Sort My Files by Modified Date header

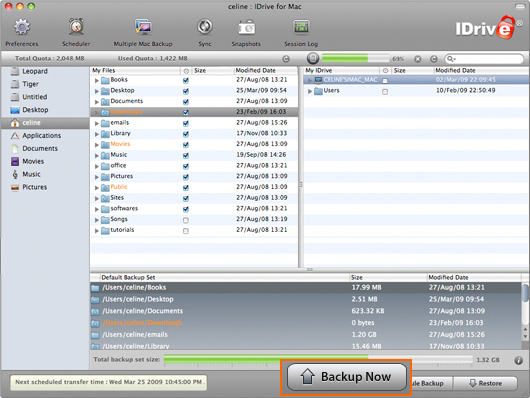[x=265, y=70]
